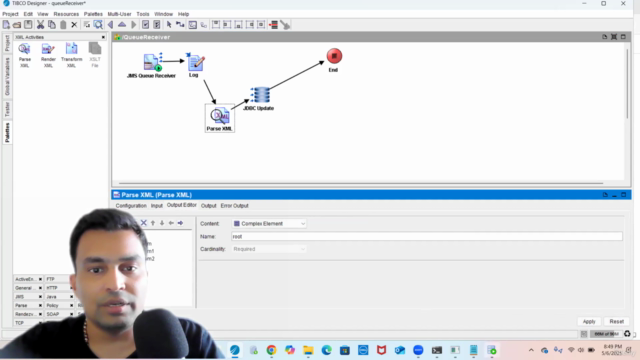The width and height of the screenshot is (640, 360).
Task: Close the XML Activities palette
Action: tap(103, 37)
